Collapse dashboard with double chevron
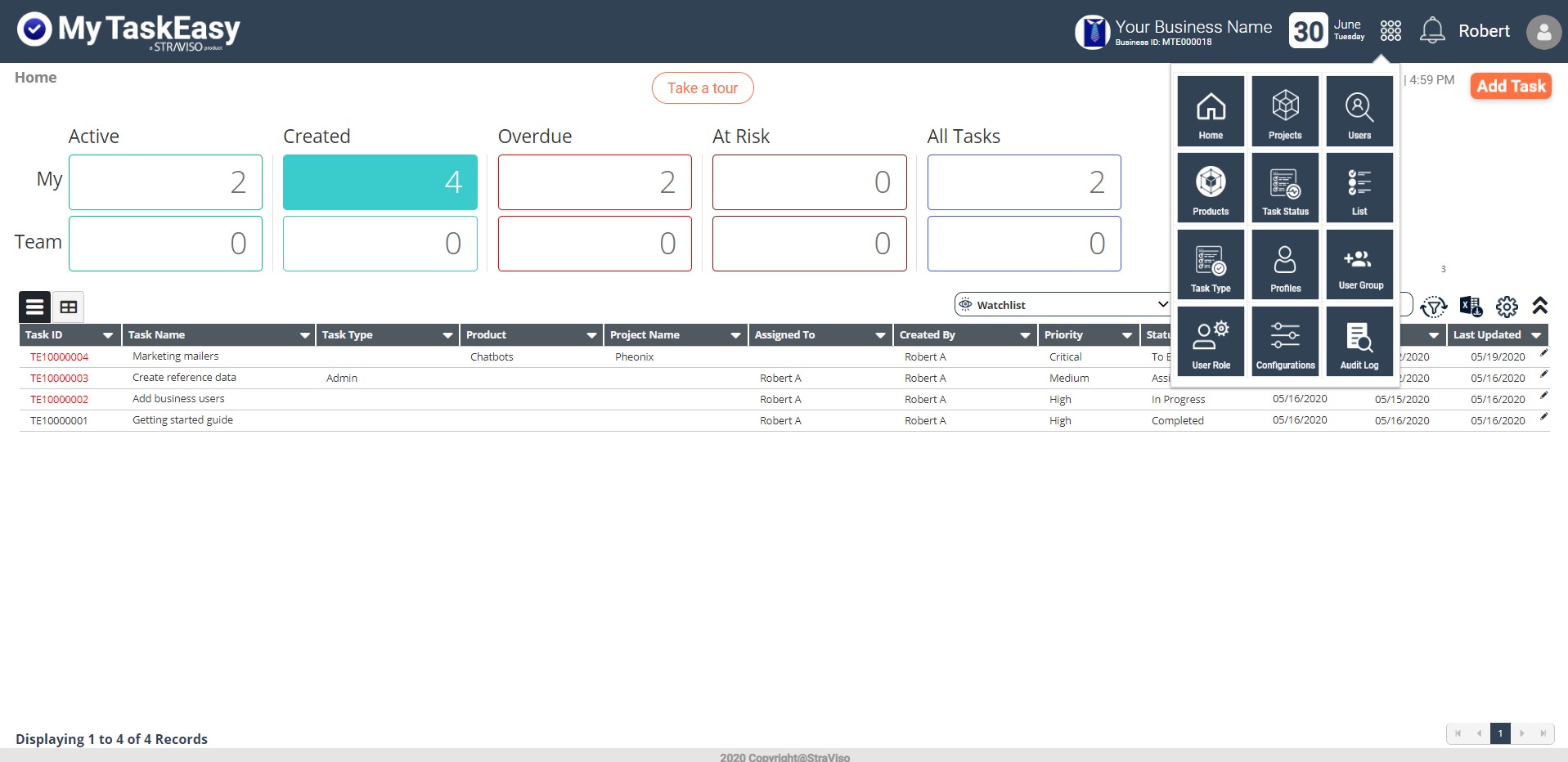 click(1540, 306)
